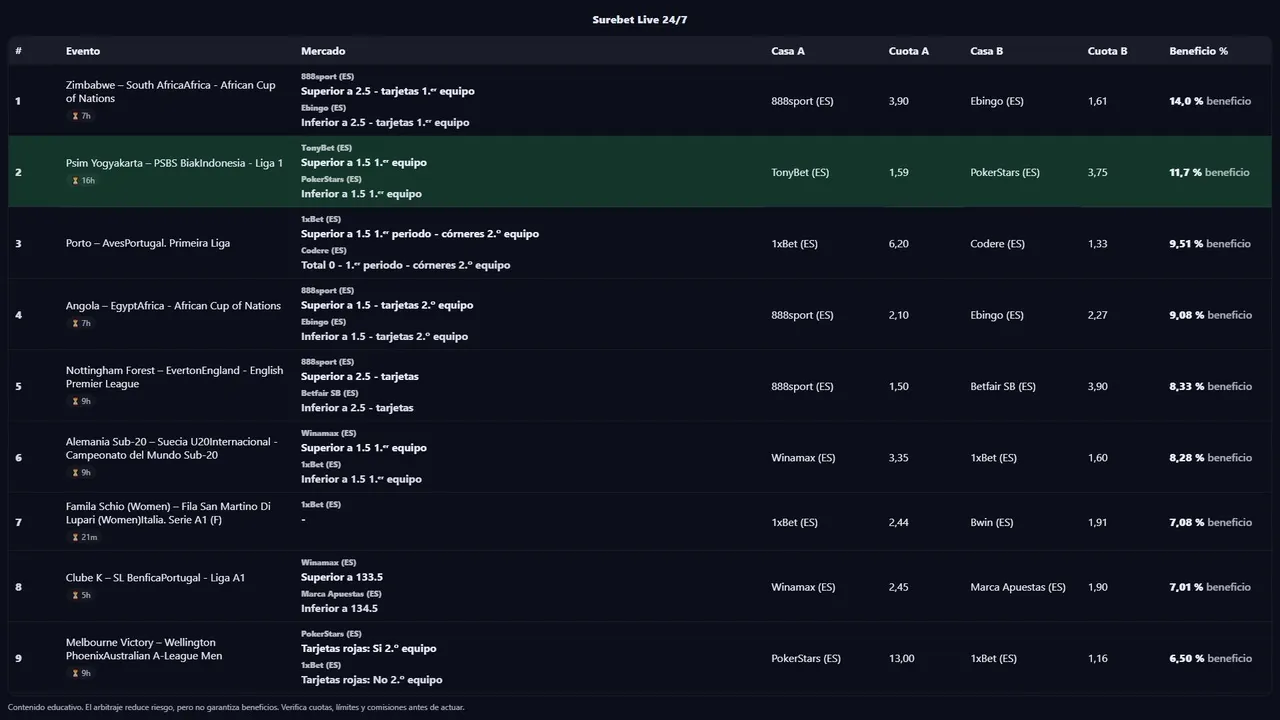Click hourglass icon under Psim Yogyakarta event
The height and width of the screenshot is (720, 1280).
(x=75, y=181)
